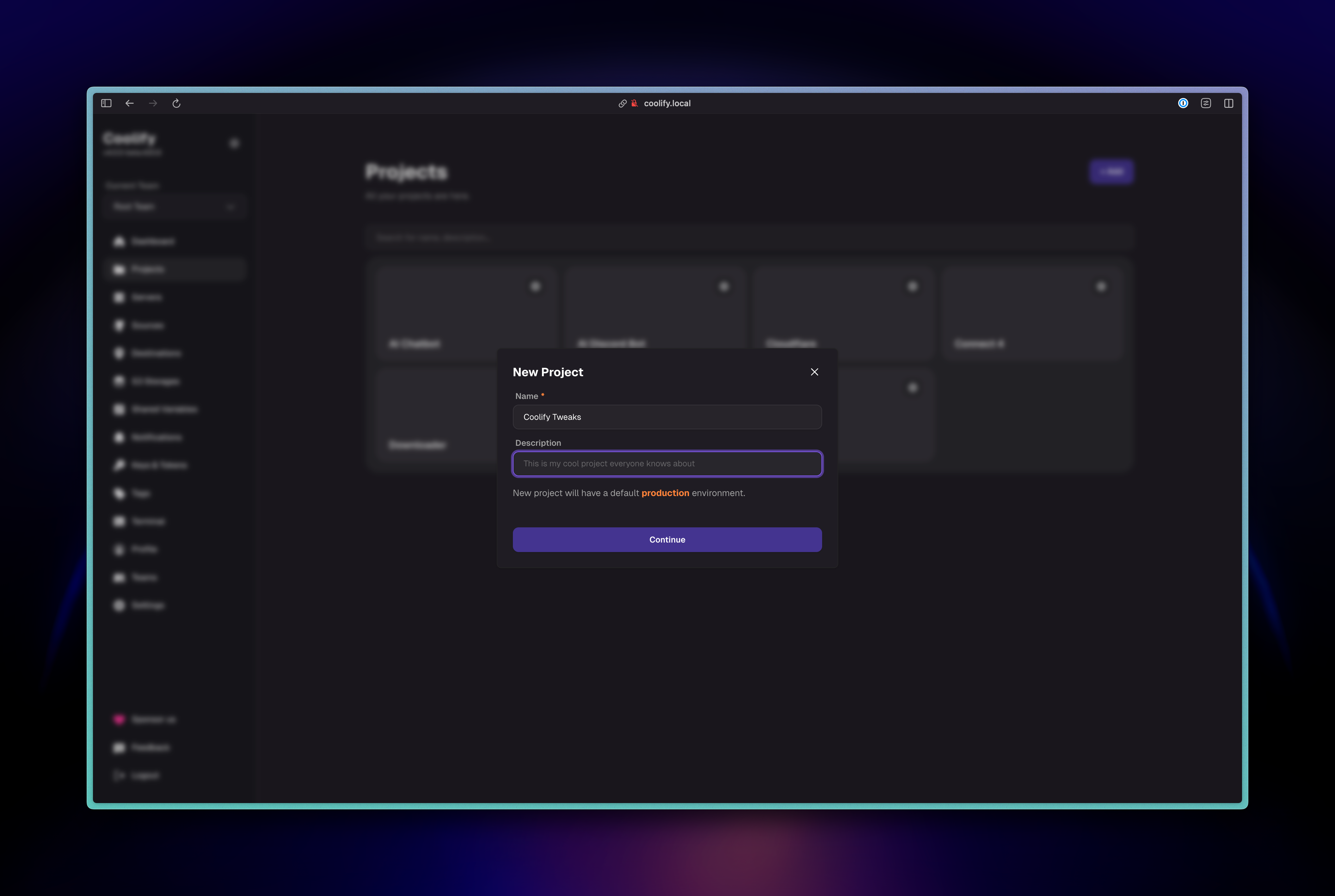Screen dimensions: 1335x896
Task: Expand the Current Team dropdown
Action: (x=175, y=206)
